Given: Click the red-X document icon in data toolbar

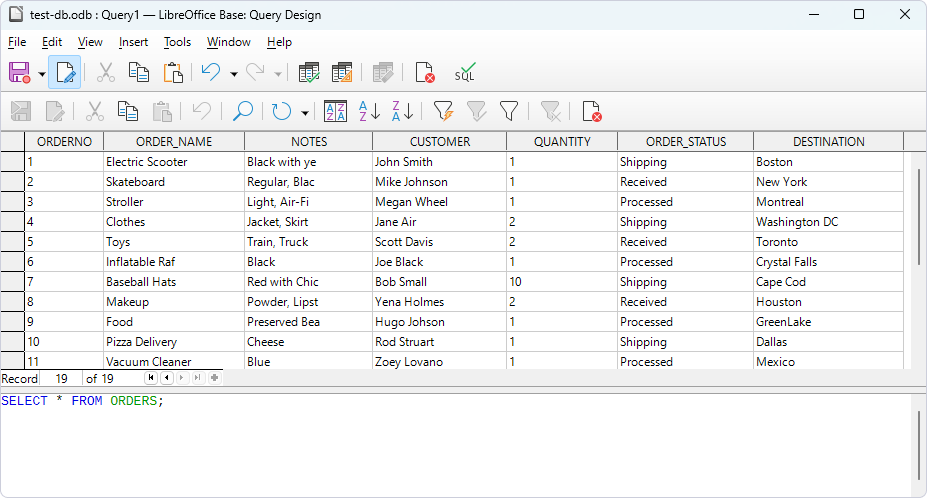Looking at the screenshot, I should pos(591,111).
